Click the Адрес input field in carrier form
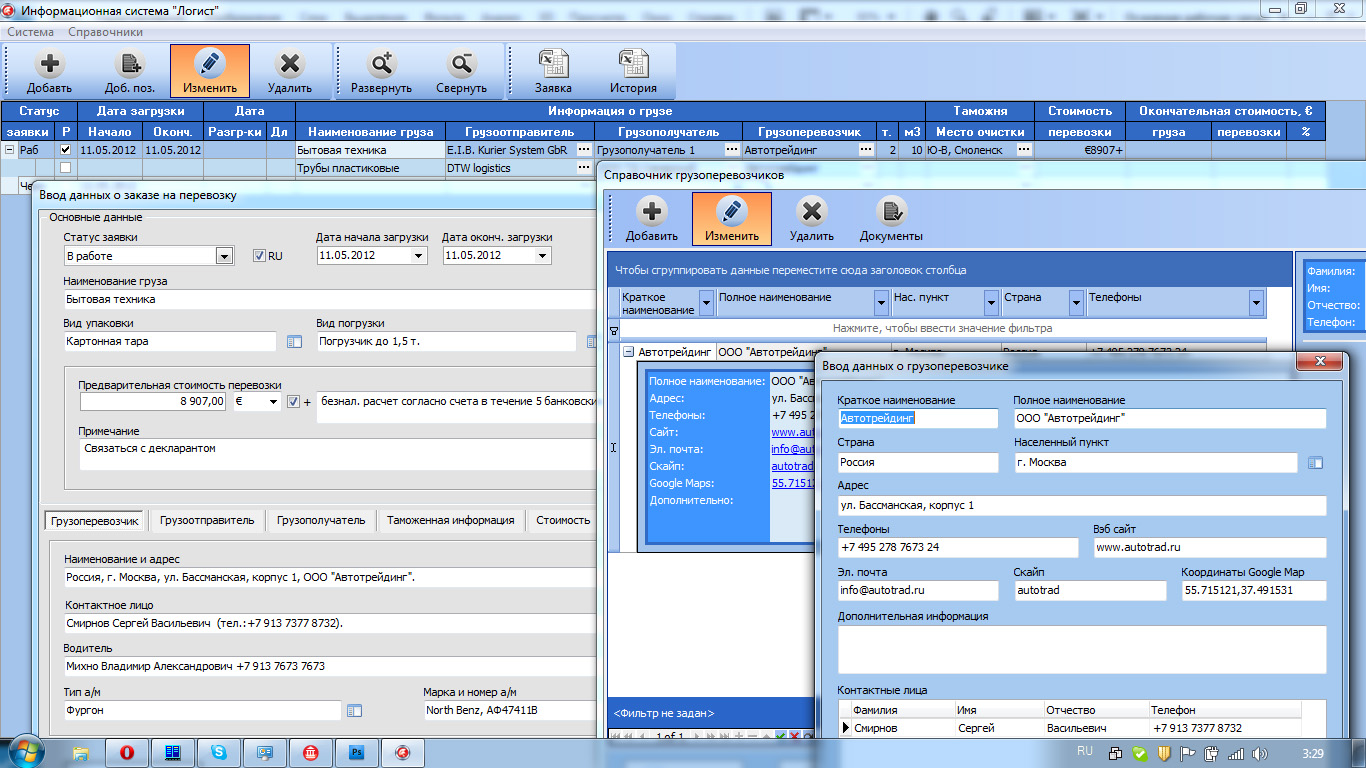The height and width of the screenshot is (768, 1366). click(1081, 506)
